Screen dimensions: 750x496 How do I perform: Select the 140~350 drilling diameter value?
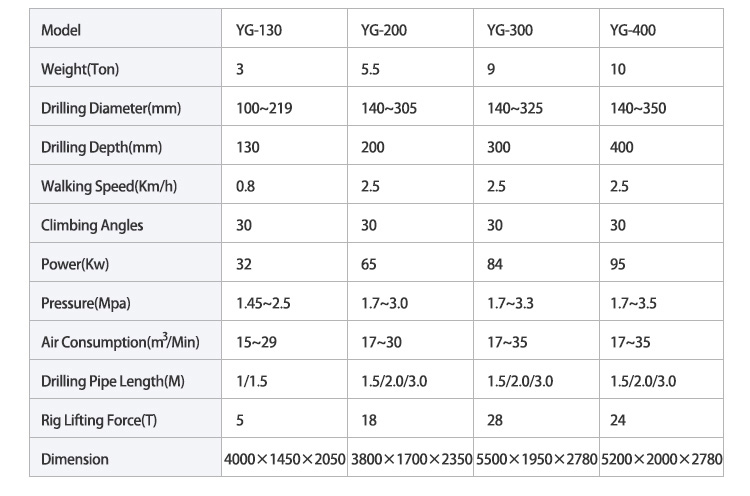[x=637, y=108]
